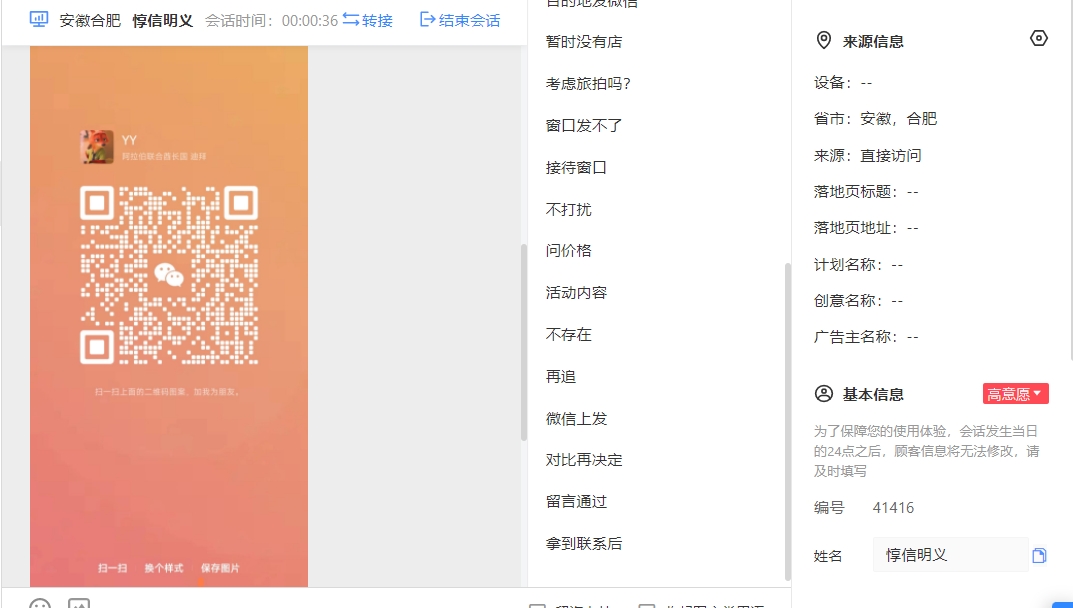Click the customer number 41416

(894, 507)
